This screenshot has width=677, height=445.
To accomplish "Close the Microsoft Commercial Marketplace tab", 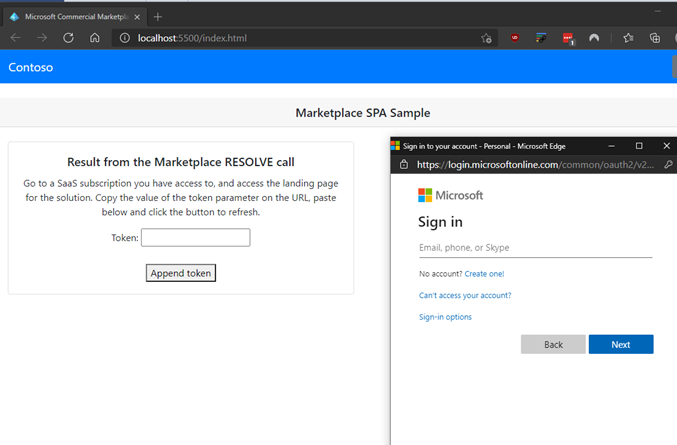I will tap(137, 17).
